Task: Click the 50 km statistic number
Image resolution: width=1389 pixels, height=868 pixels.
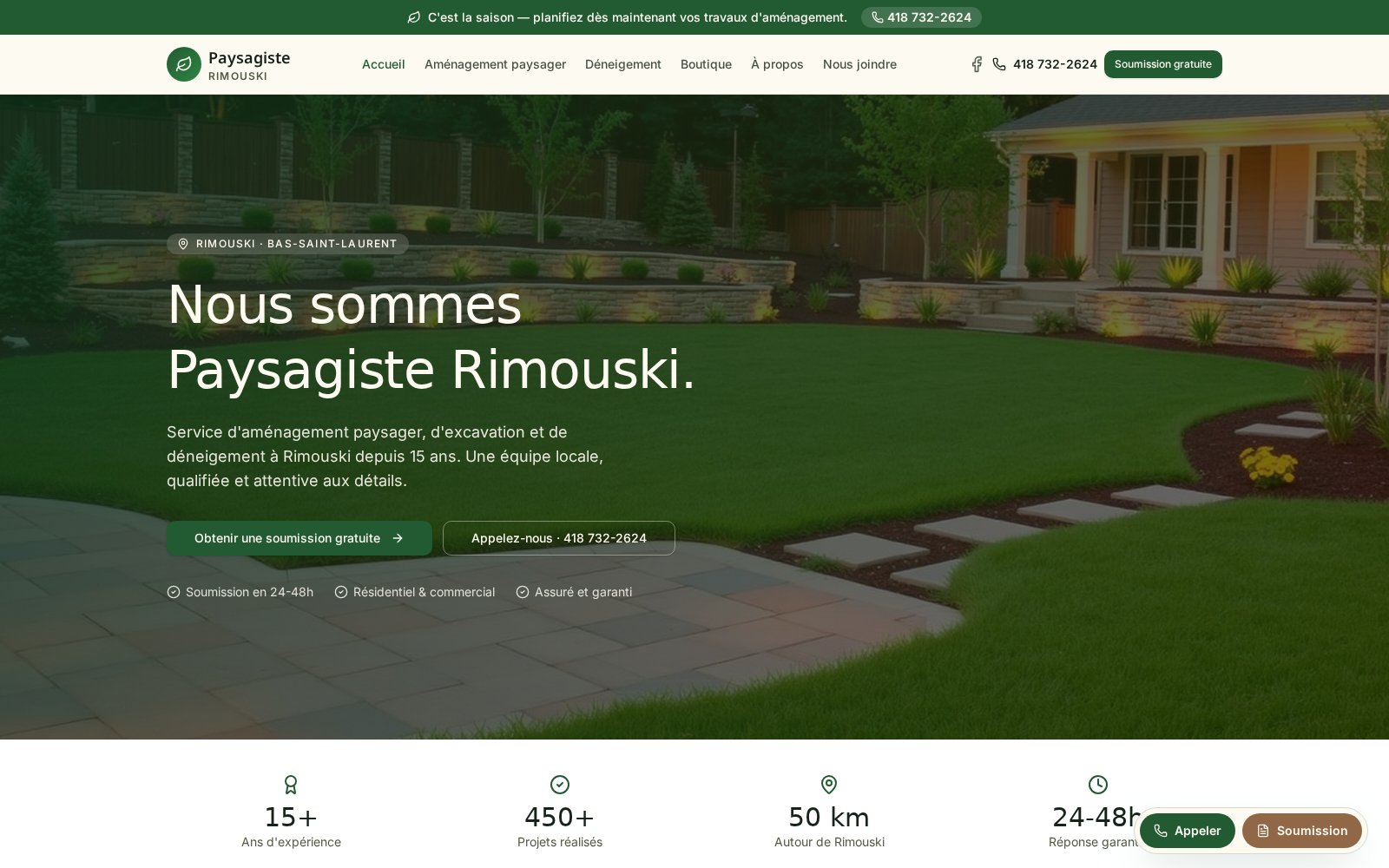Action: (x=829, y=817)
